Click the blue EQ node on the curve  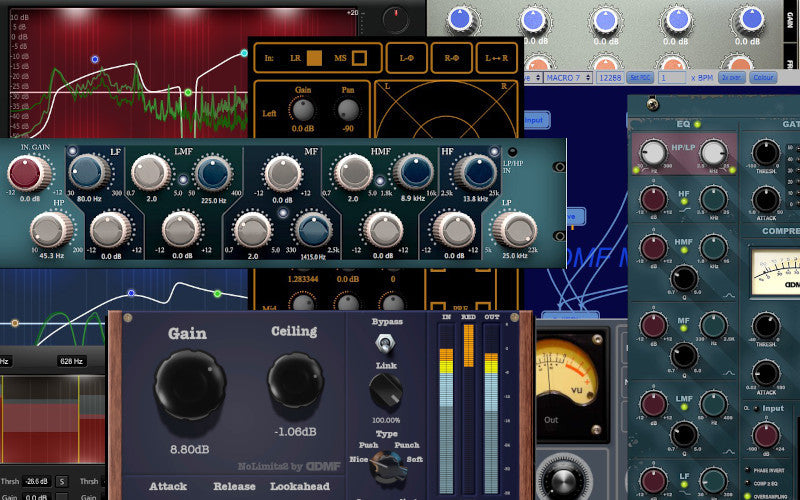[95, 59]
